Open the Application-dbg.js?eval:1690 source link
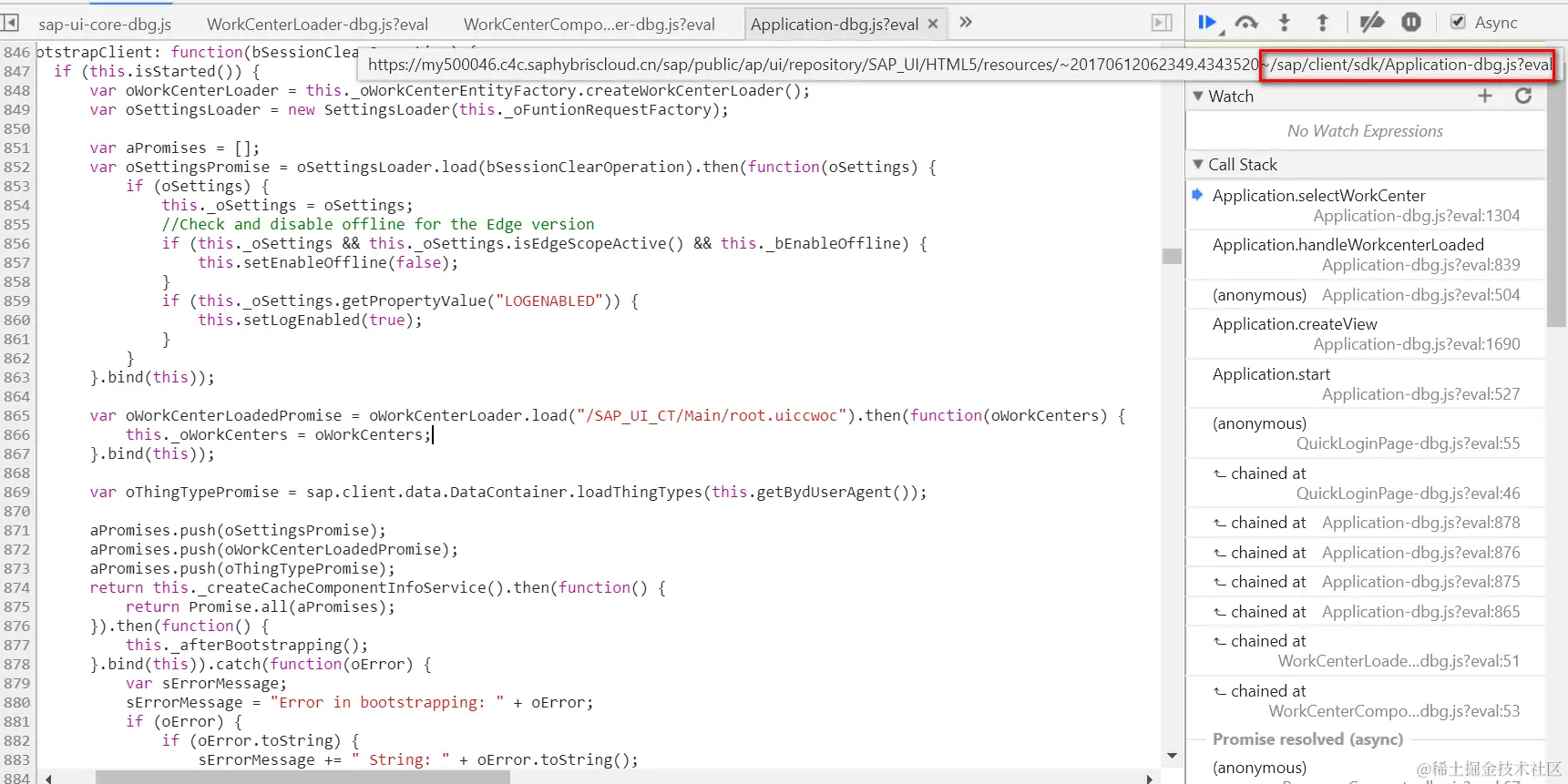The height and width of the screenshot is (784, 1568). 1417,344
